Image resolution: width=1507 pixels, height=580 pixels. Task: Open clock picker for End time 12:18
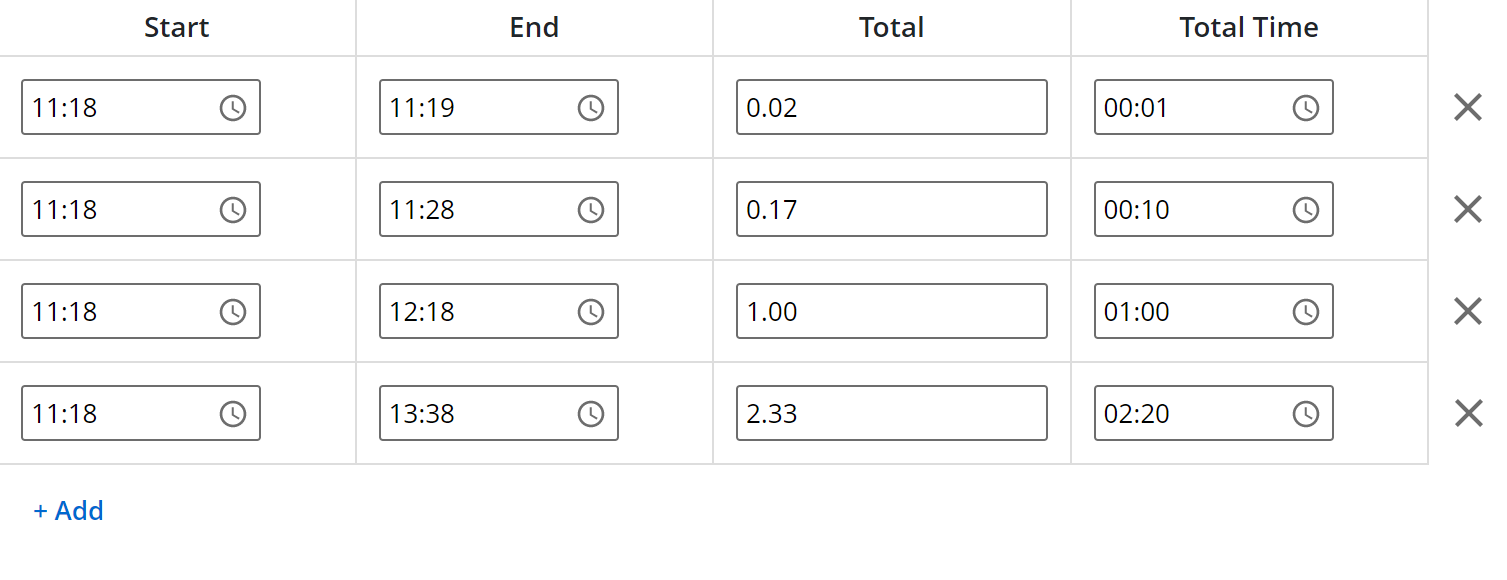coord(591,312)
